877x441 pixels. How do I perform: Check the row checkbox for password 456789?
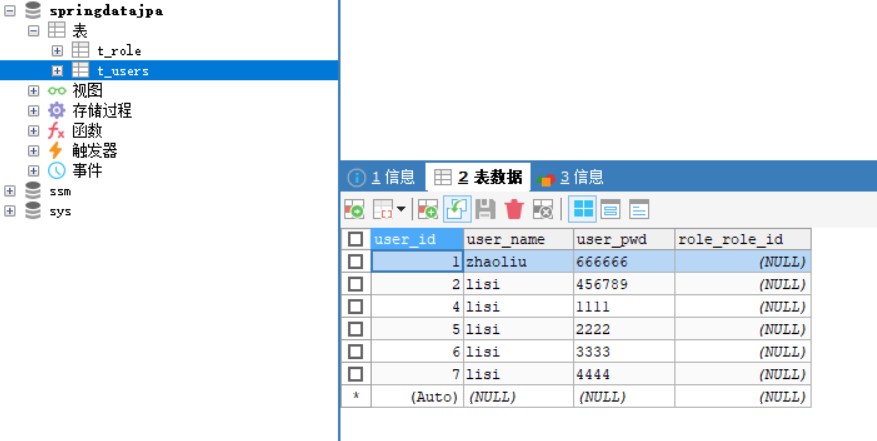click(x=355, y=284)
